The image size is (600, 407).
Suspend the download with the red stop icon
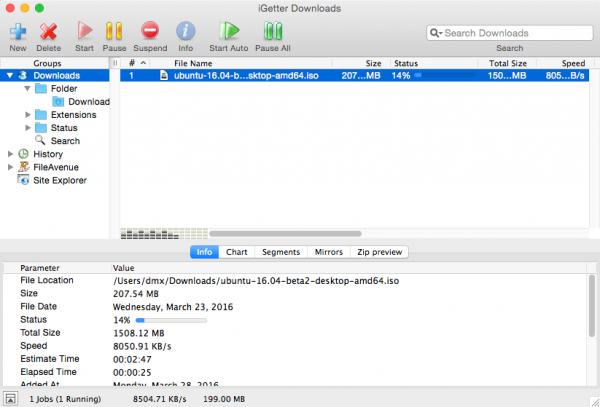[150, 31]
